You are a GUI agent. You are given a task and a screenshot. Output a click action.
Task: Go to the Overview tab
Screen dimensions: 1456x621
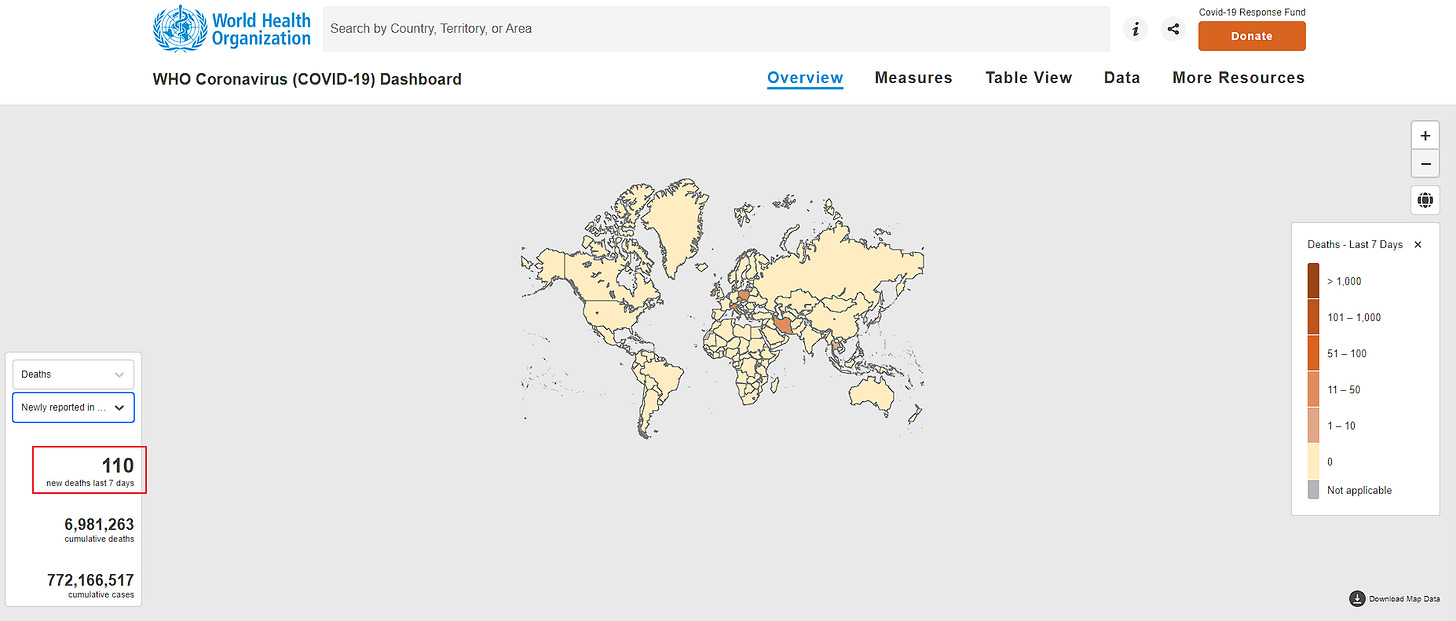(x=805, y=78)
